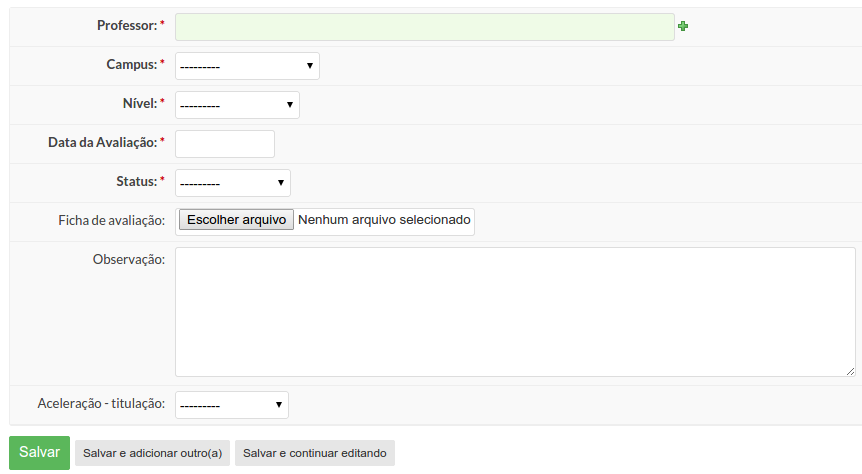Click the Status field label
The image size is (862, 474).
(x=137, y=182)
